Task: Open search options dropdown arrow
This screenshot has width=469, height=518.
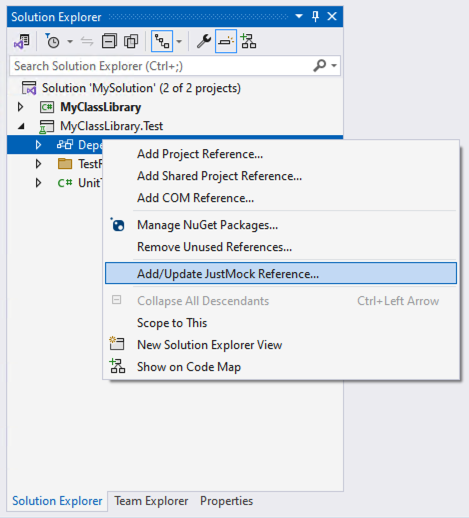Action: 334,66
